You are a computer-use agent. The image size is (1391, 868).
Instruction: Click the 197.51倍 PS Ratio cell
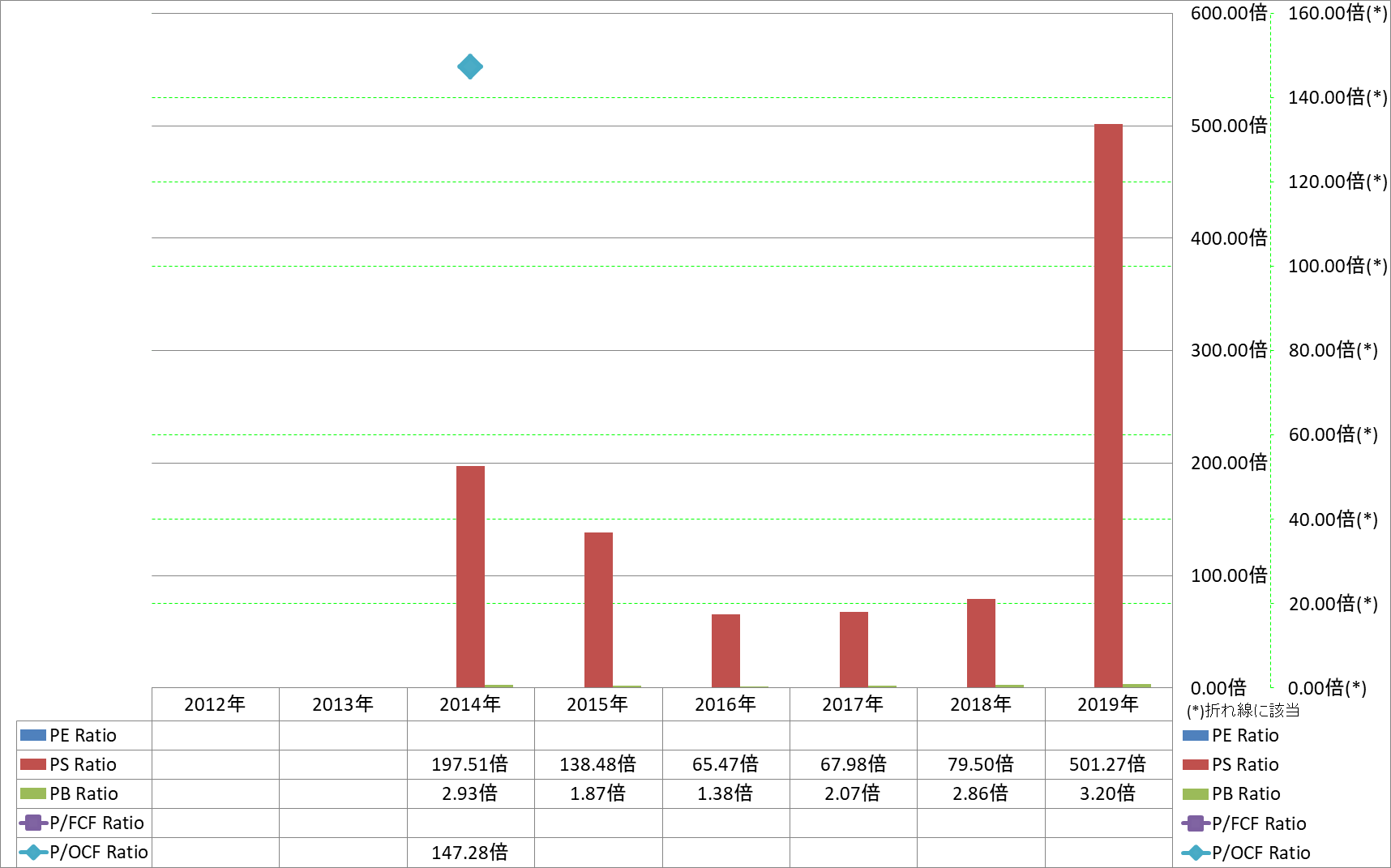pyautogui.click(x=470, y=764)
